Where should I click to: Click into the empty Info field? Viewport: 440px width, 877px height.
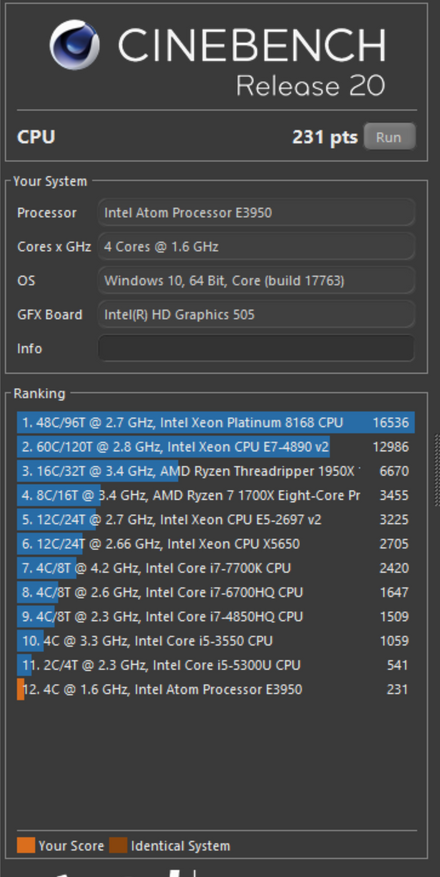point(257,348)
